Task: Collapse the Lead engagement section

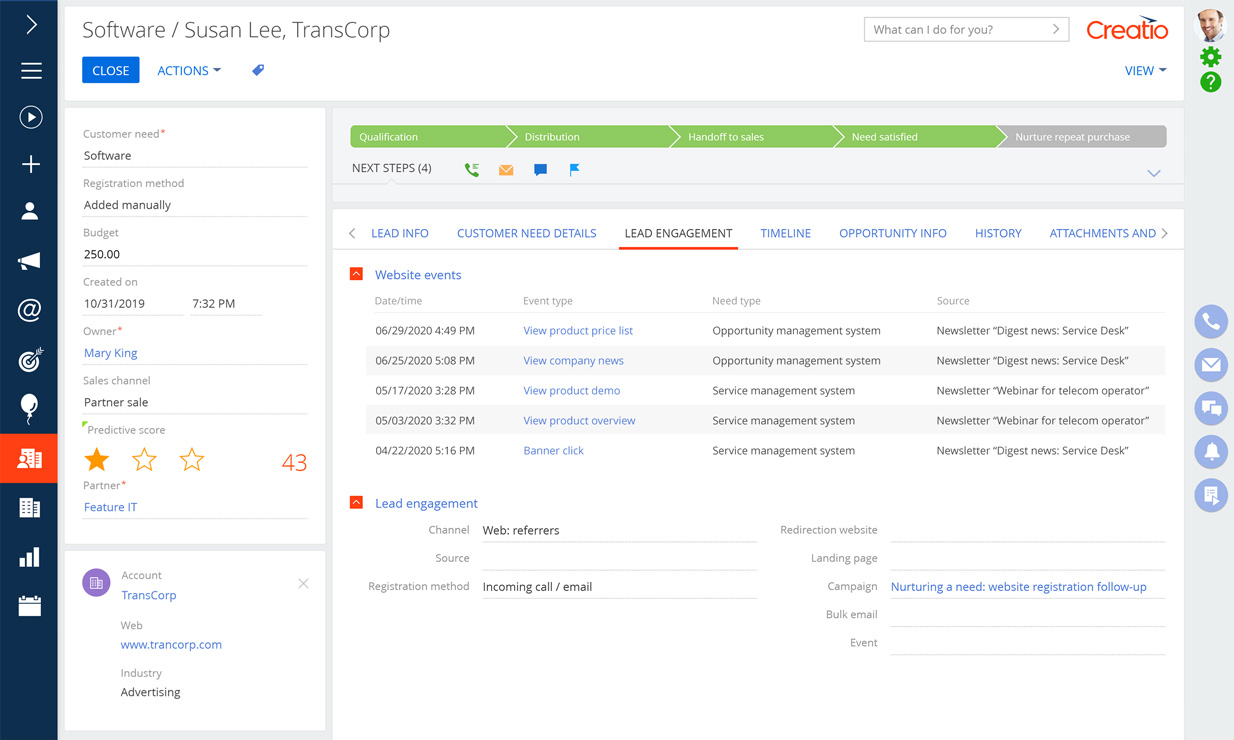Action: pos(356,503)
